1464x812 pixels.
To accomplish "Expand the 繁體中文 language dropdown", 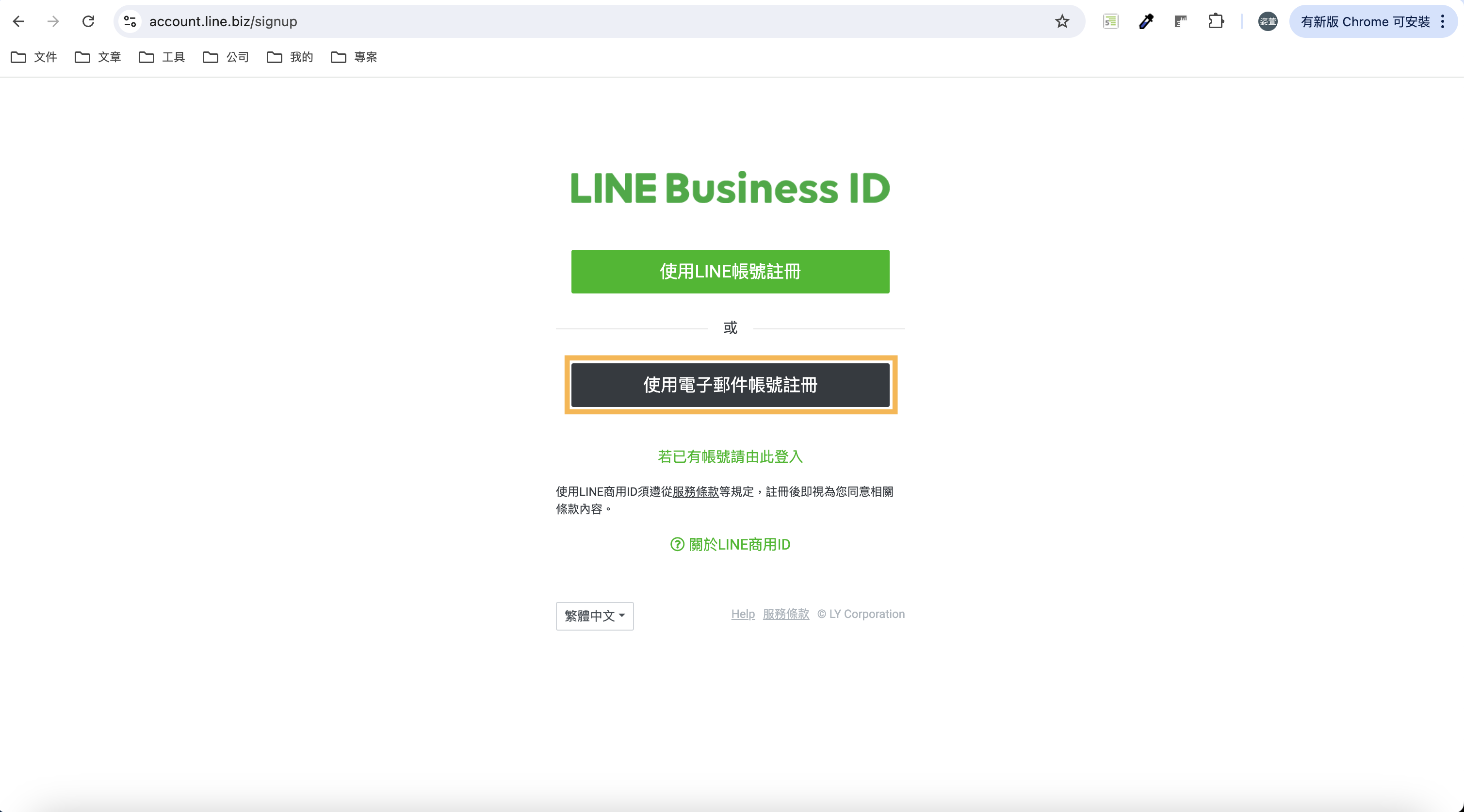I will 594,616.
